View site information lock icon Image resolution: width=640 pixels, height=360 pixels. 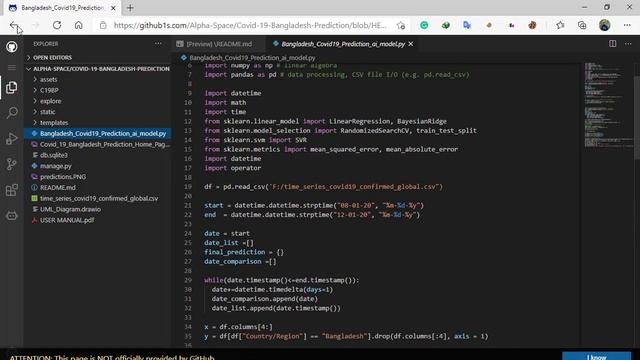(x=103, y=25)
